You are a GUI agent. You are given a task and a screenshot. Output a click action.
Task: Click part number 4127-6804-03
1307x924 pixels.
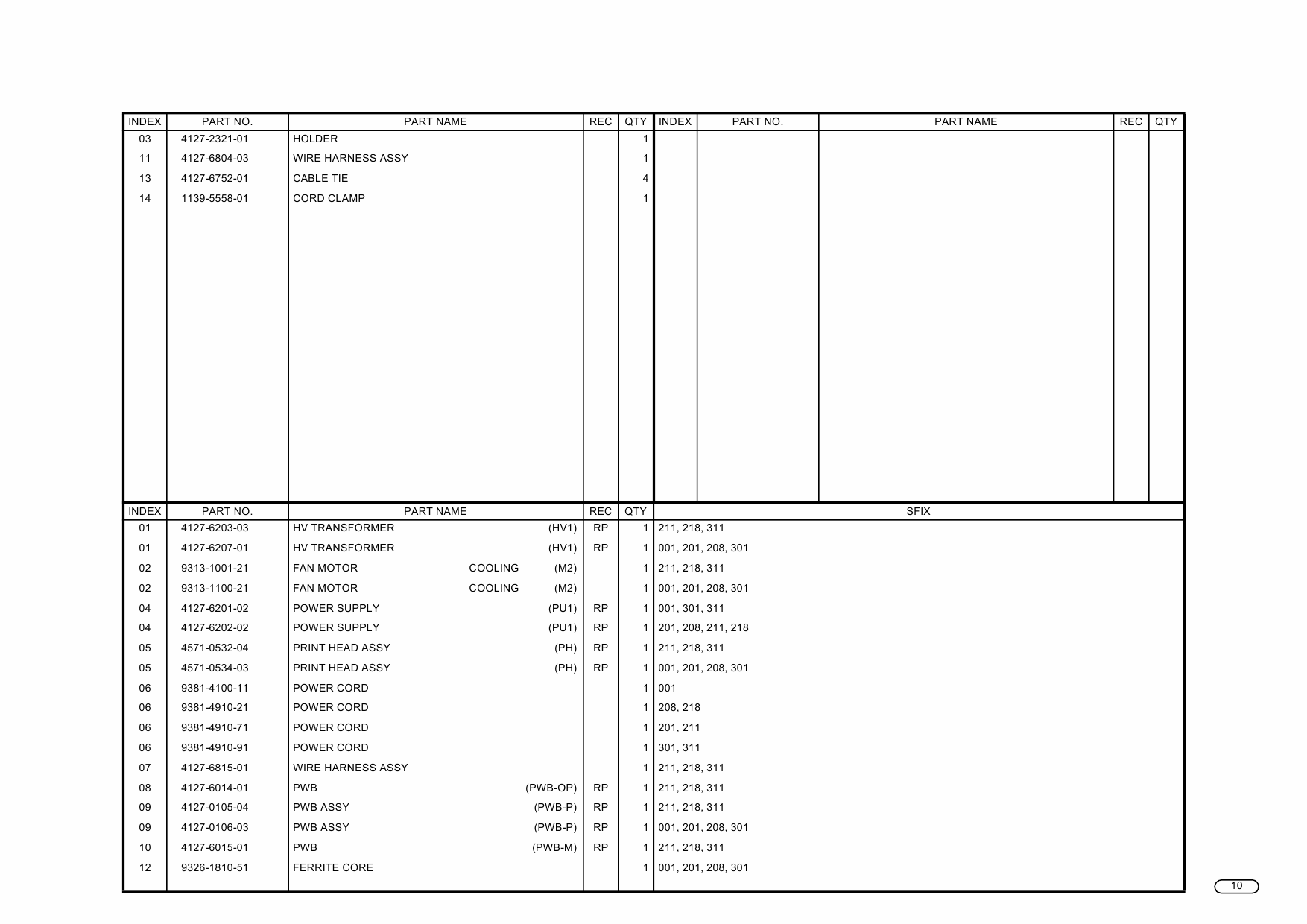pyautogui.click(x=215, y=158)
